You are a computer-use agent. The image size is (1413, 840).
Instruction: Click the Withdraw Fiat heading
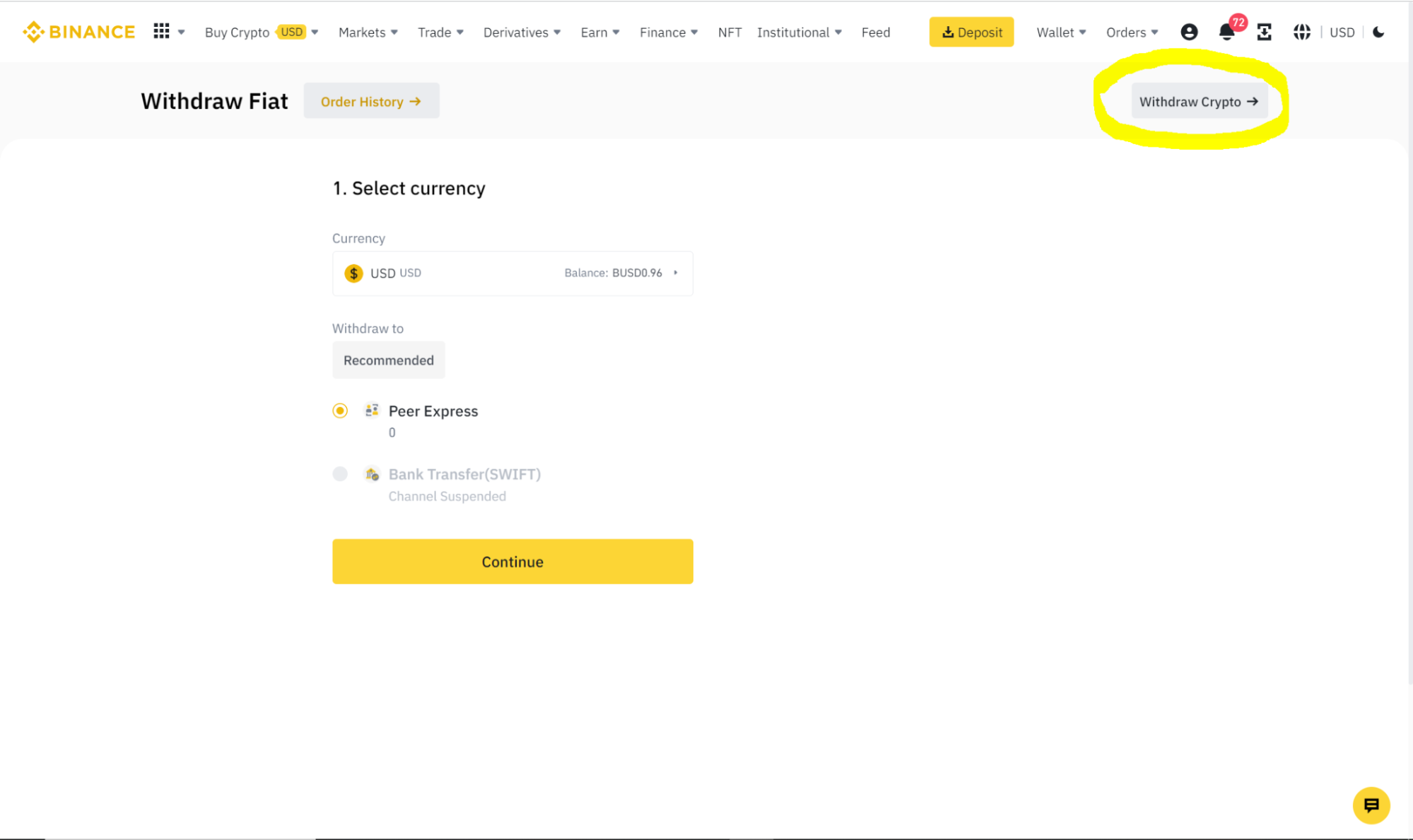(x=214, y=101)
